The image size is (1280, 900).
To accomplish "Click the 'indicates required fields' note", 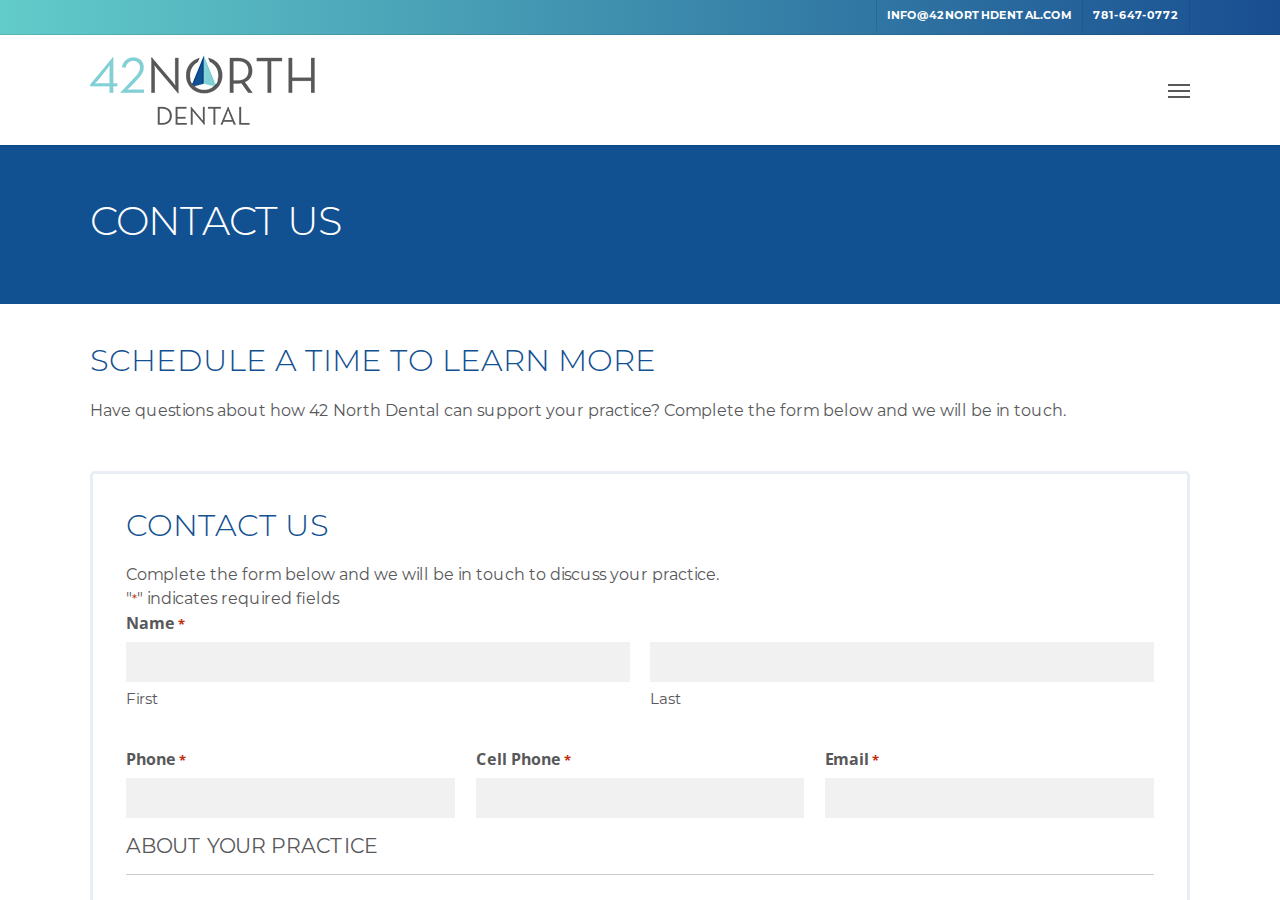I will pos(233,599).
